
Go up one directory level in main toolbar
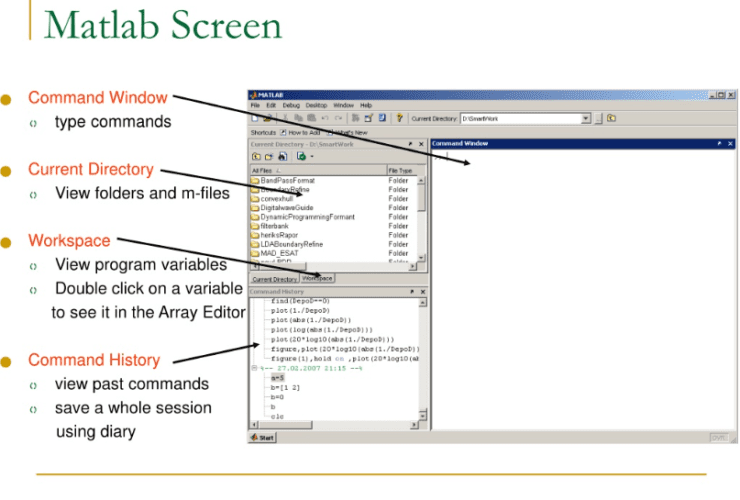tap(611, 118)
